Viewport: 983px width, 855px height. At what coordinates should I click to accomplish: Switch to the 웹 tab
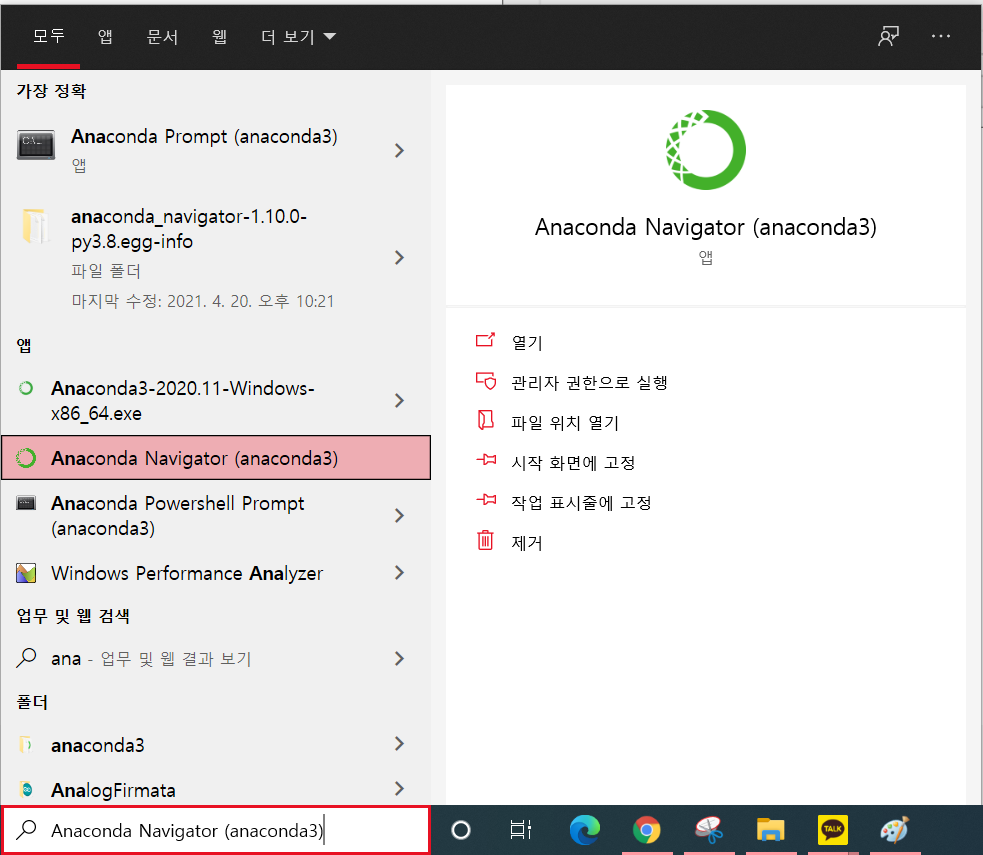point(219,36)
